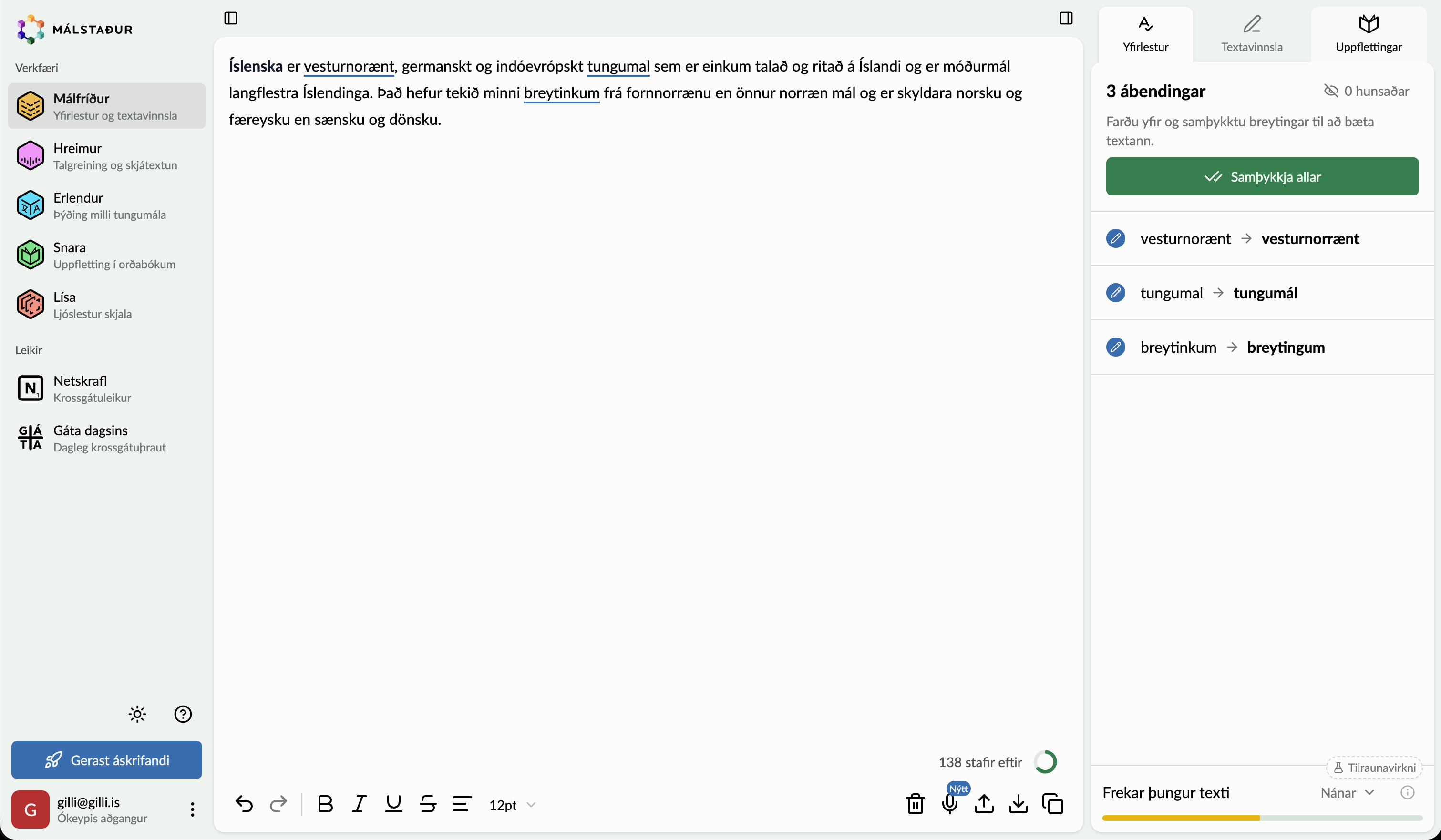This screenshot has width=1441, height=840.
Task: Show the 0 hunsaðar ignored suggestions
Action: [x=1367, y=91]
